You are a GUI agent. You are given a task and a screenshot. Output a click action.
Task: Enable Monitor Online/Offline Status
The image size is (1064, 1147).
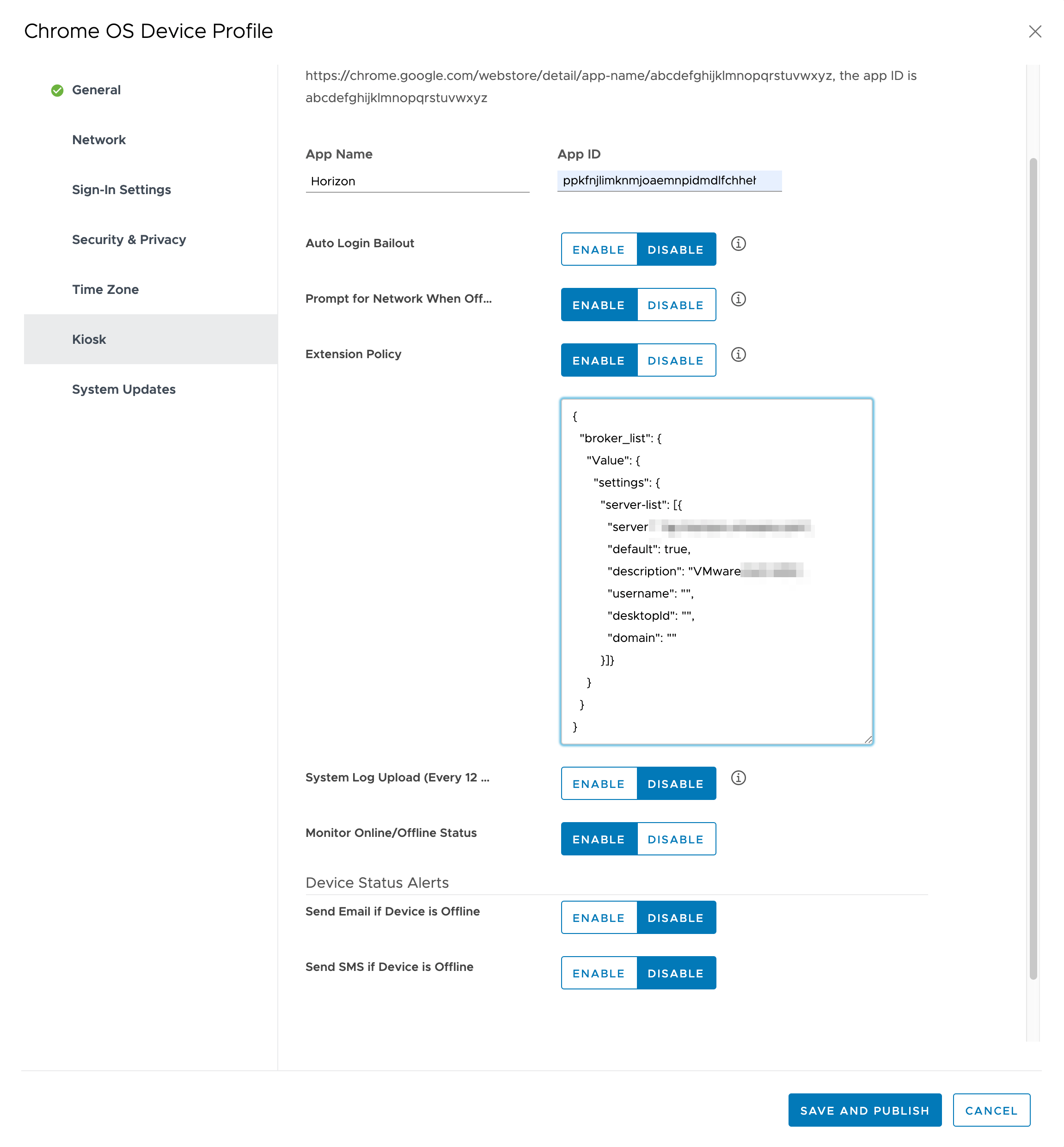pos(599,839)
